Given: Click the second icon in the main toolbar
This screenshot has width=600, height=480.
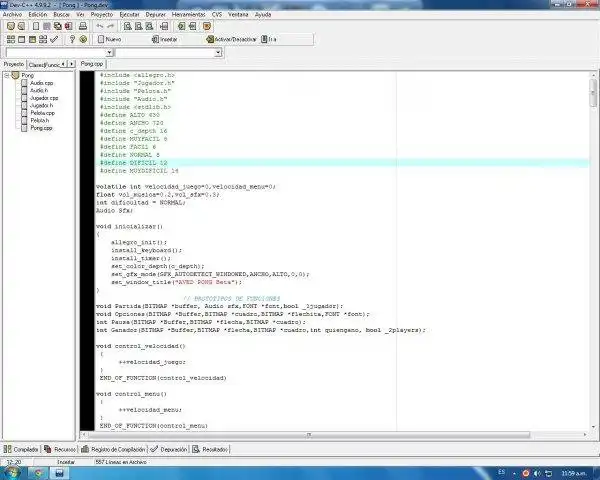Looking at the screenshot, I should click(x=21, y=26).
